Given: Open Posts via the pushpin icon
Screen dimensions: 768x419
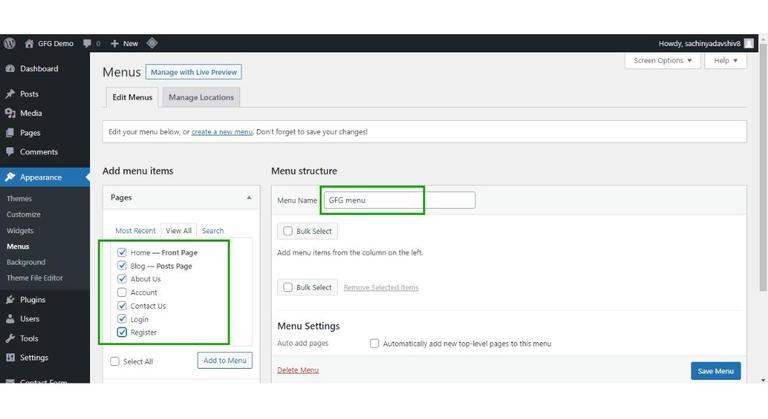Looking at the screenshot, I should [10, 94].
